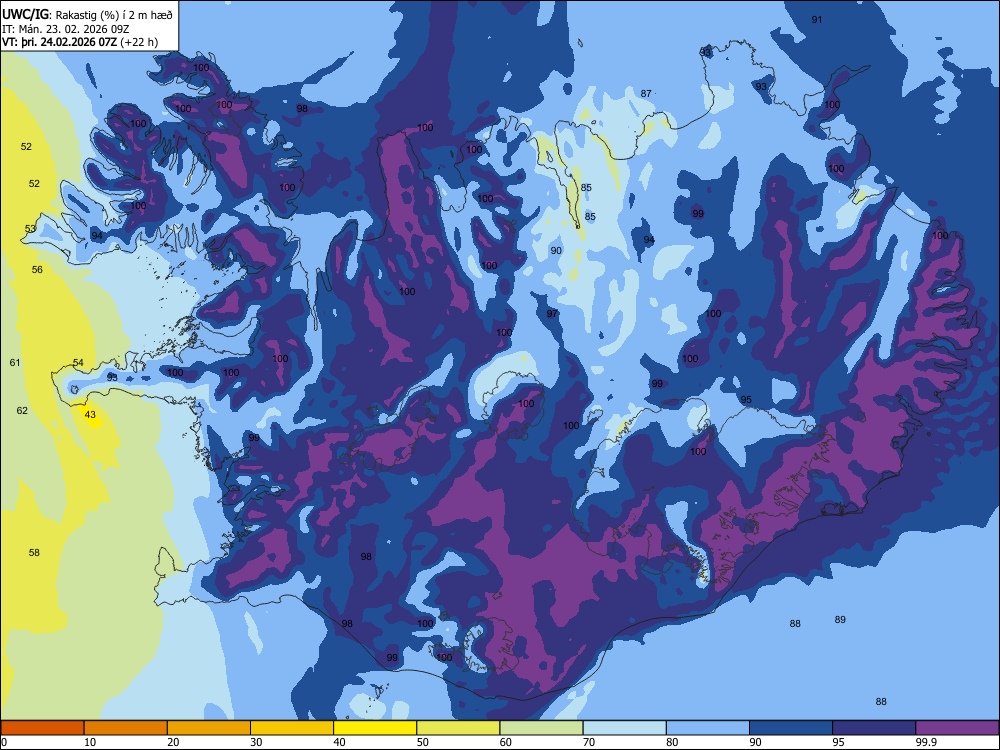
Task: Click the humidity value 91 on the map
Action: (817, 20)
